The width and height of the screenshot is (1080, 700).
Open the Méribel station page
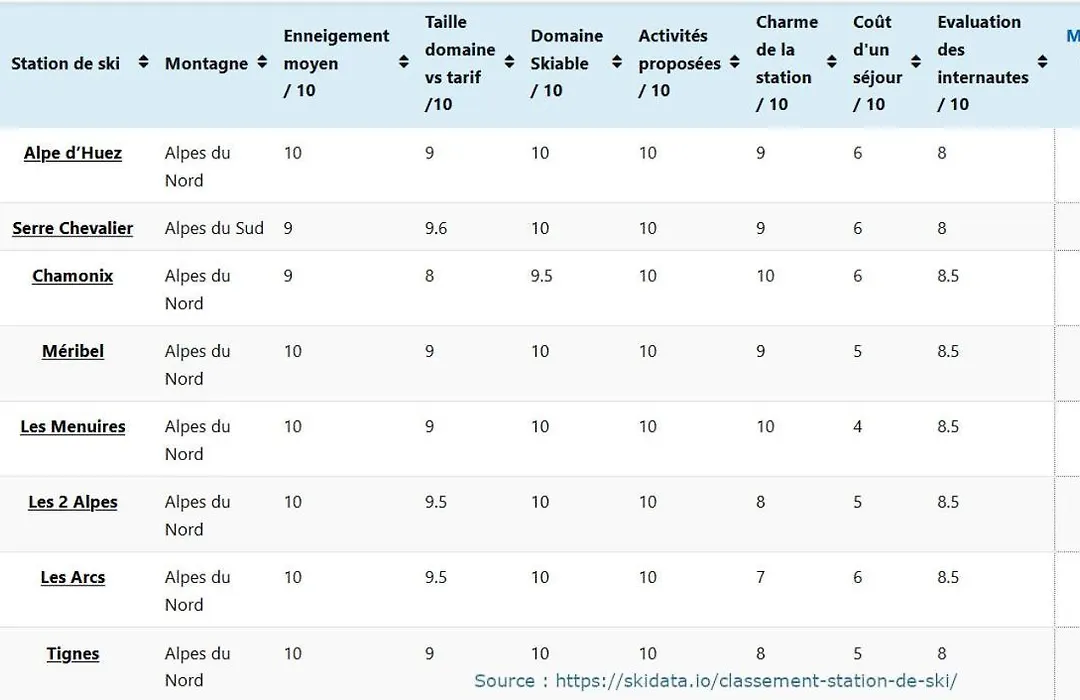click(72, 351)
